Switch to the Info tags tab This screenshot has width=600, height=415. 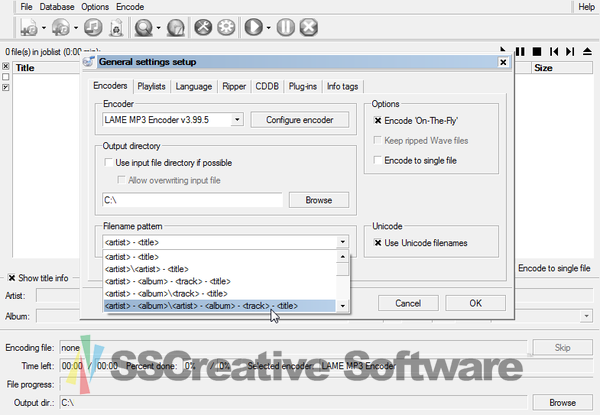click(342, 86)
